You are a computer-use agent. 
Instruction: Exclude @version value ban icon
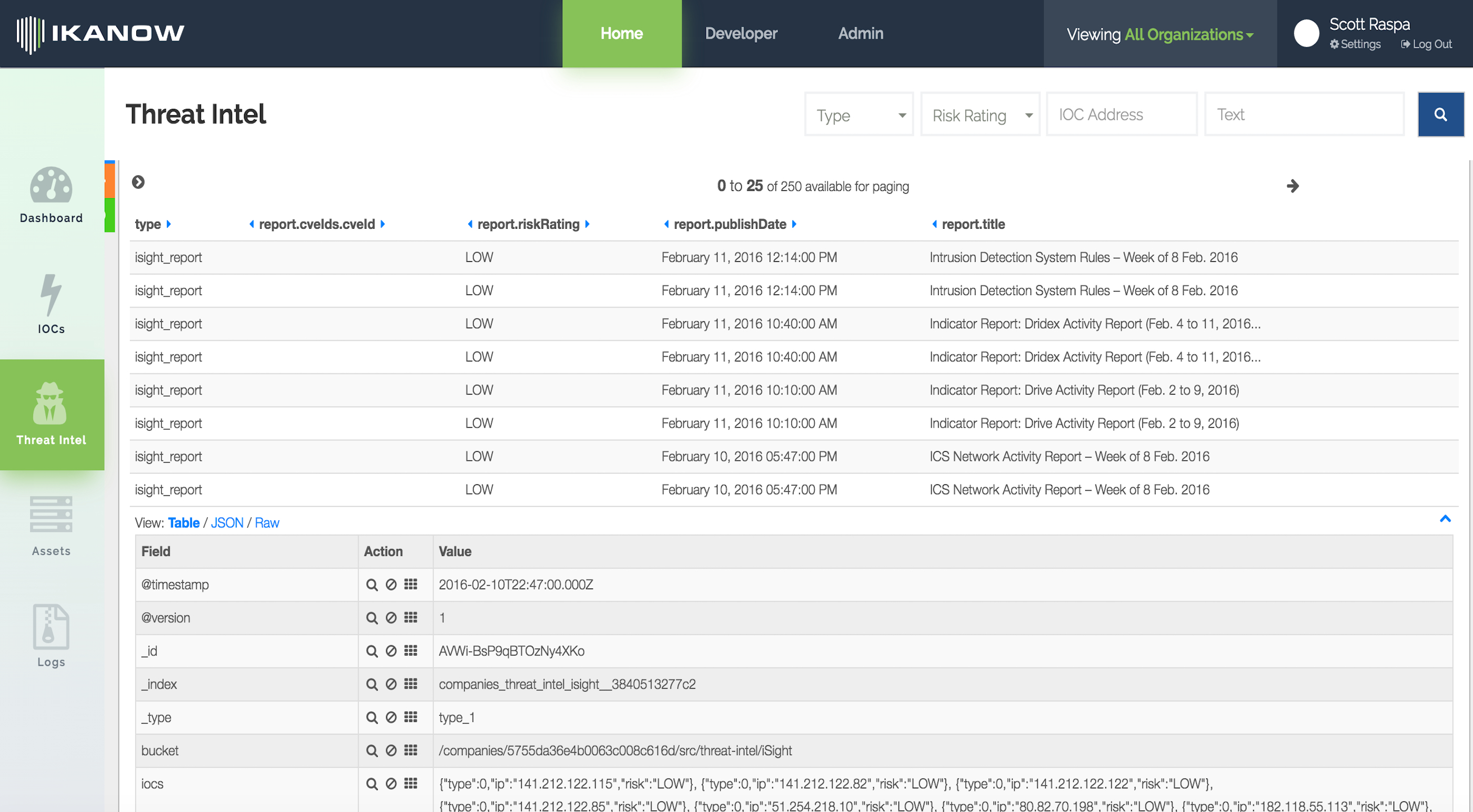[391, 617]
